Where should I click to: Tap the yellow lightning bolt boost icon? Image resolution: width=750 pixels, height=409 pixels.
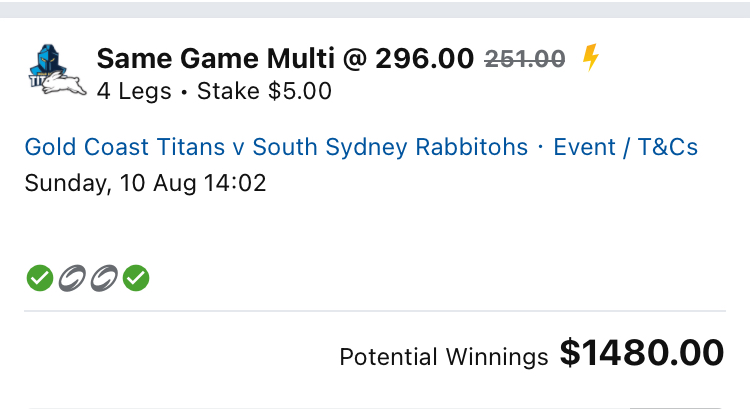(590, 59)
